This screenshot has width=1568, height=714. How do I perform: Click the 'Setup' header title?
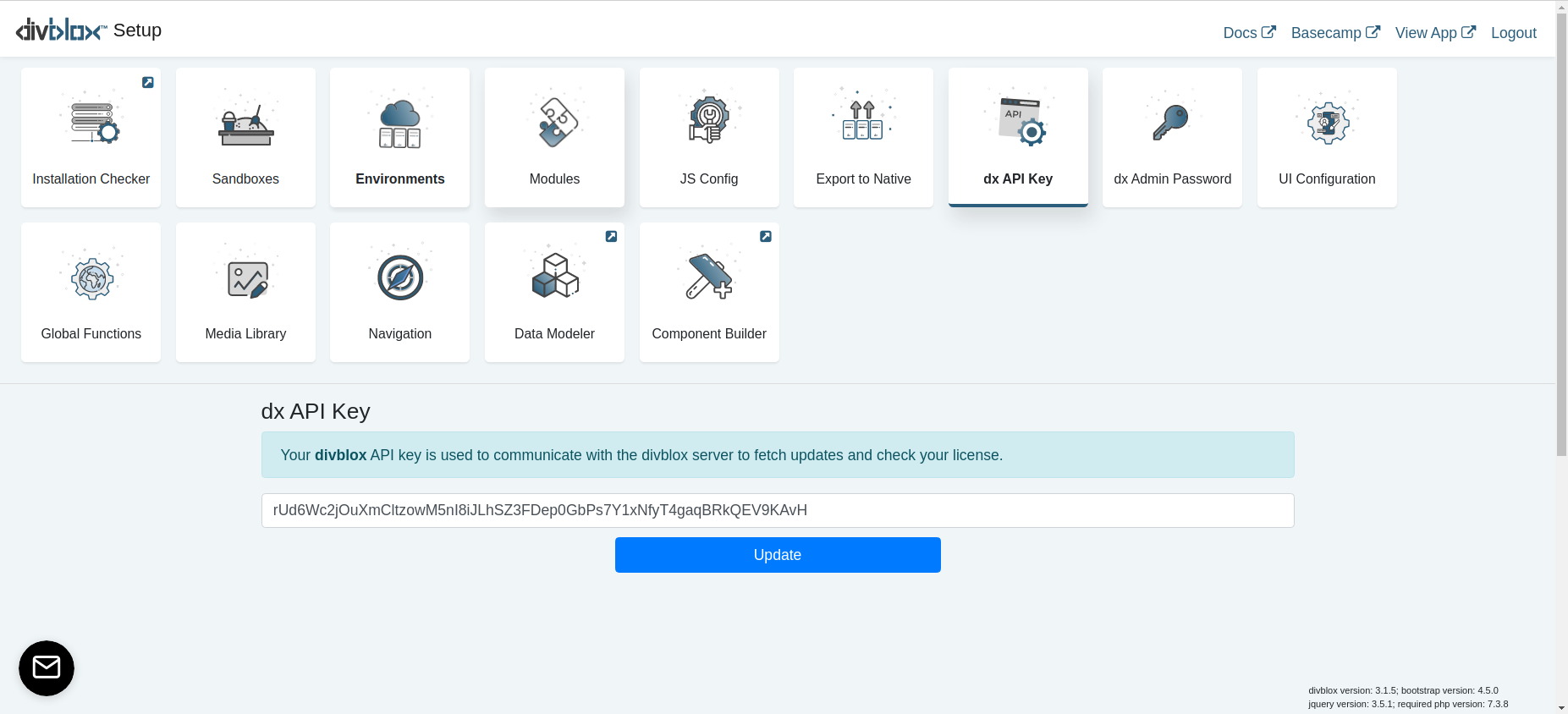tap(137, 30)
